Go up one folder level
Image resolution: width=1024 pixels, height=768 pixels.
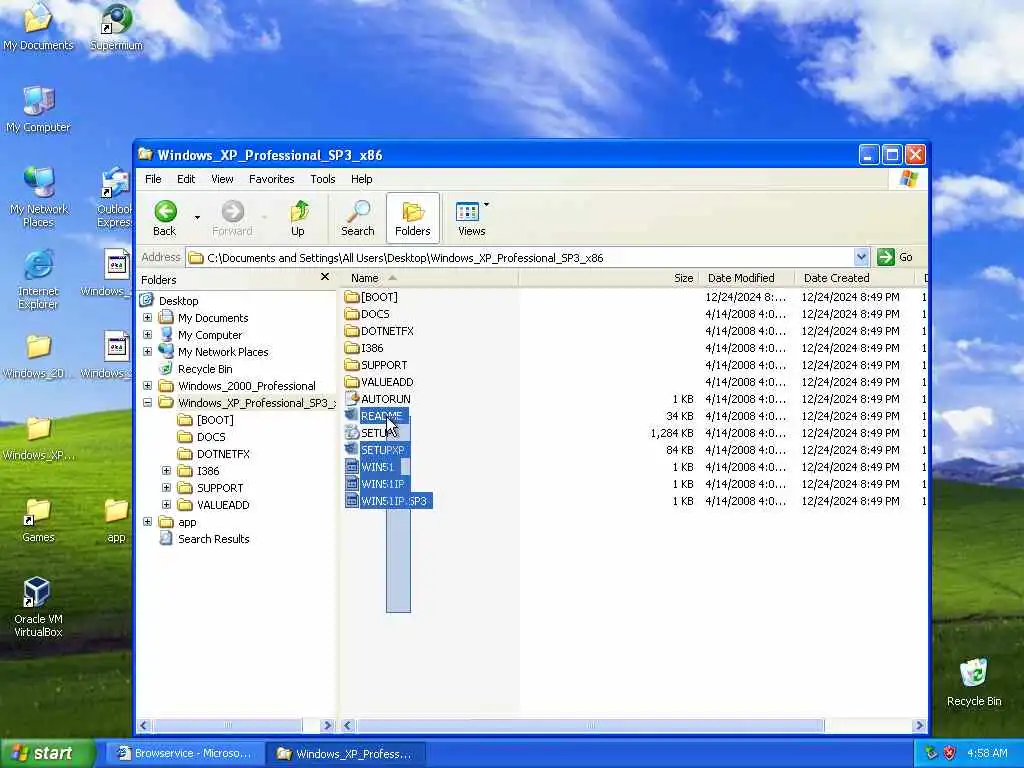[298, 218]
